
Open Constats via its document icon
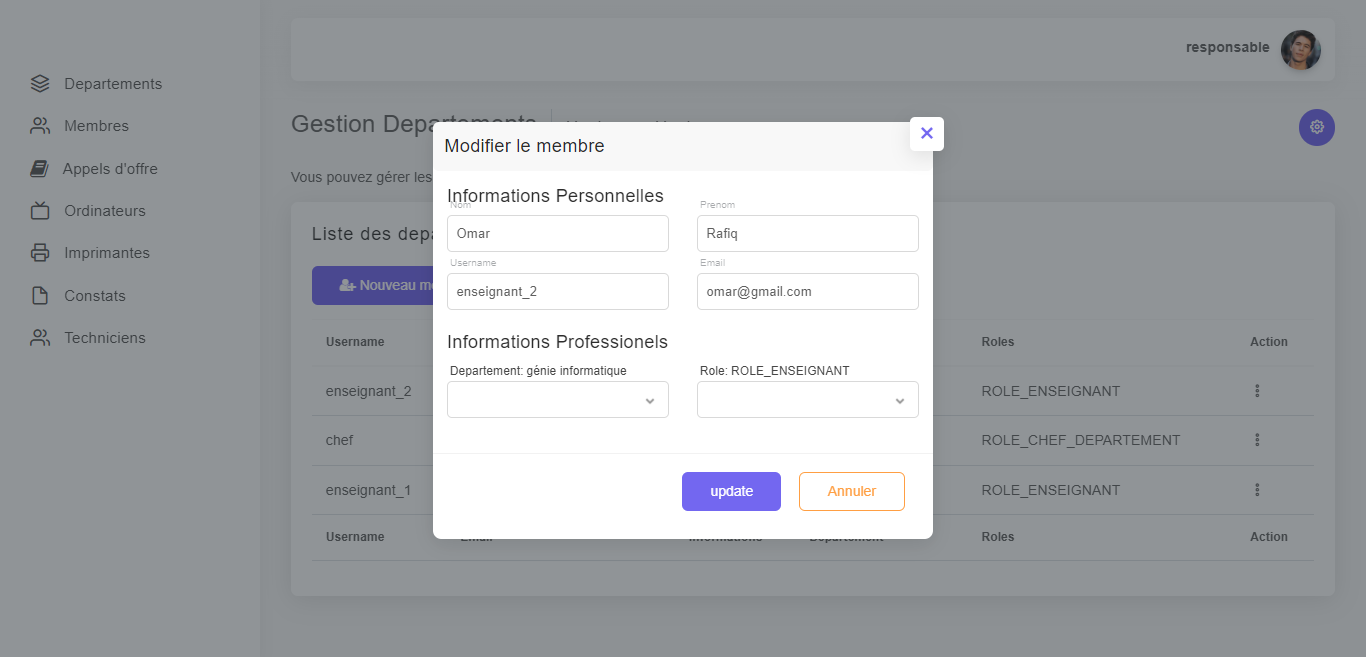point(39,295)
